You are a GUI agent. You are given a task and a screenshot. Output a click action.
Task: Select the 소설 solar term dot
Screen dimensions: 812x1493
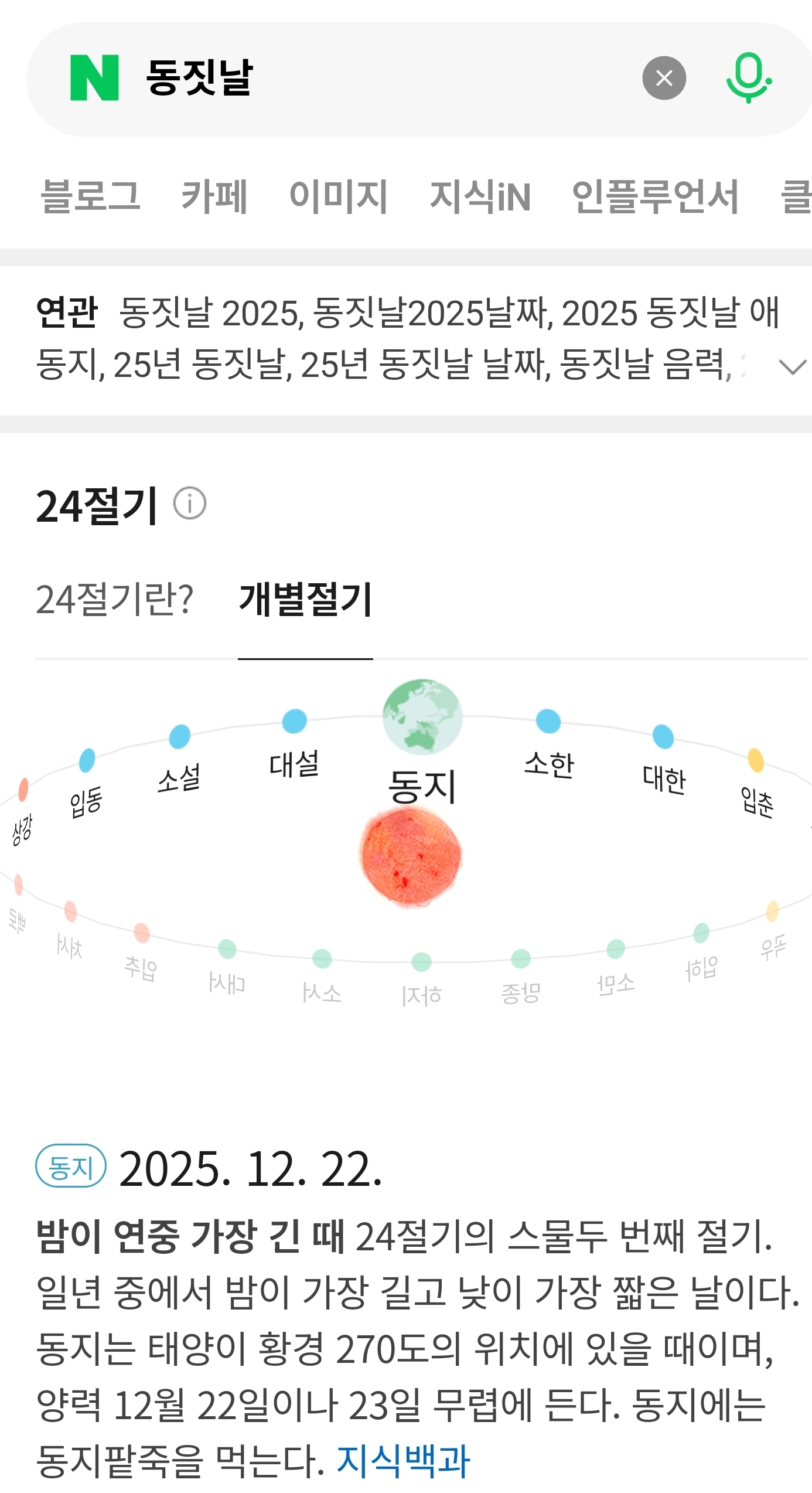[179, 737]
